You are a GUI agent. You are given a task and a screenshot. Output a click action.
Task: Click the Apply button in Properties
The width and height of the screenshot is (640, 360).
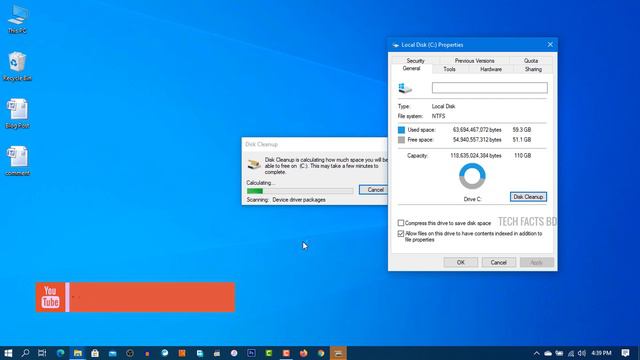pyautogui.click(x=536, y=262)
